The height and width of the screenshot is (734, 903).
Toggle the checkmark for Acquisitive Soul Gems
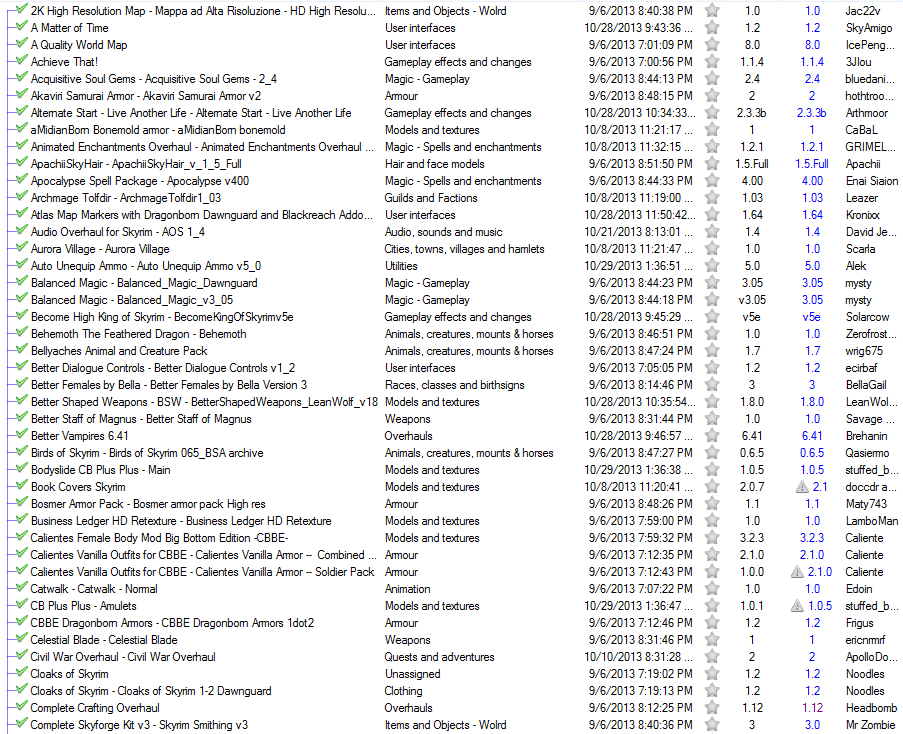point(22,77)
